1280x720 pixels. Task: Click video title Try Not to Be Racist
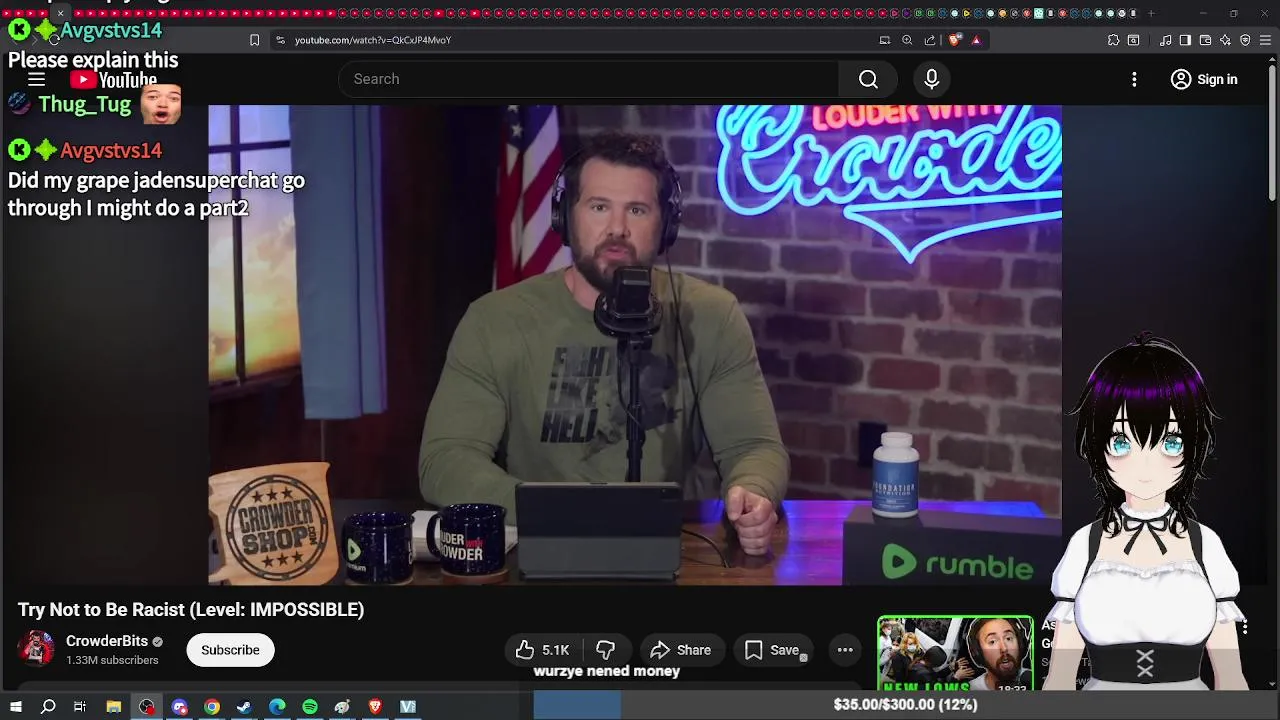pyautogui.click(x=191, y=609)
